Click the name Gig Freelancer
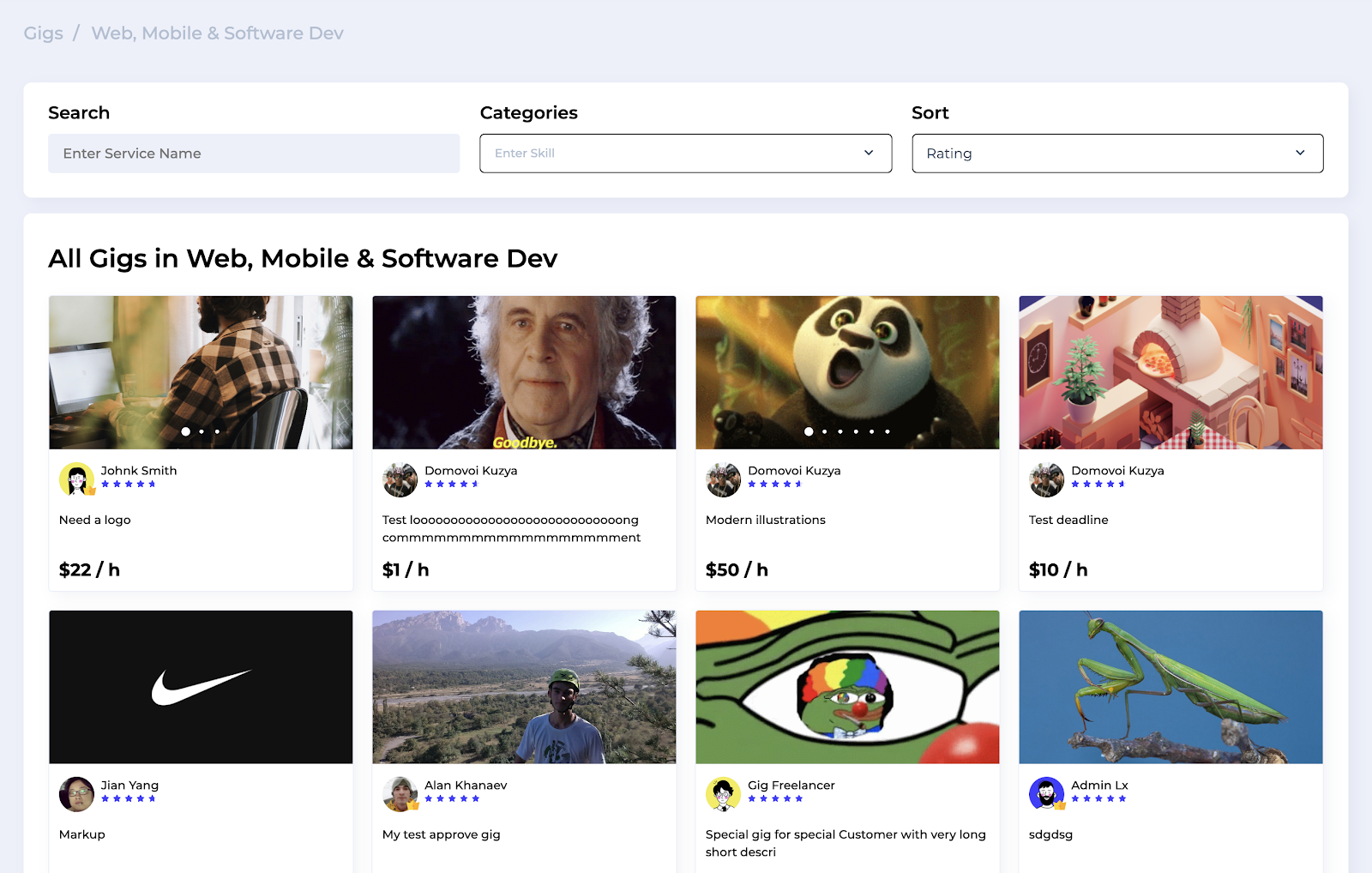Viewport: 1372px width, 873px height. click(791, 786)
